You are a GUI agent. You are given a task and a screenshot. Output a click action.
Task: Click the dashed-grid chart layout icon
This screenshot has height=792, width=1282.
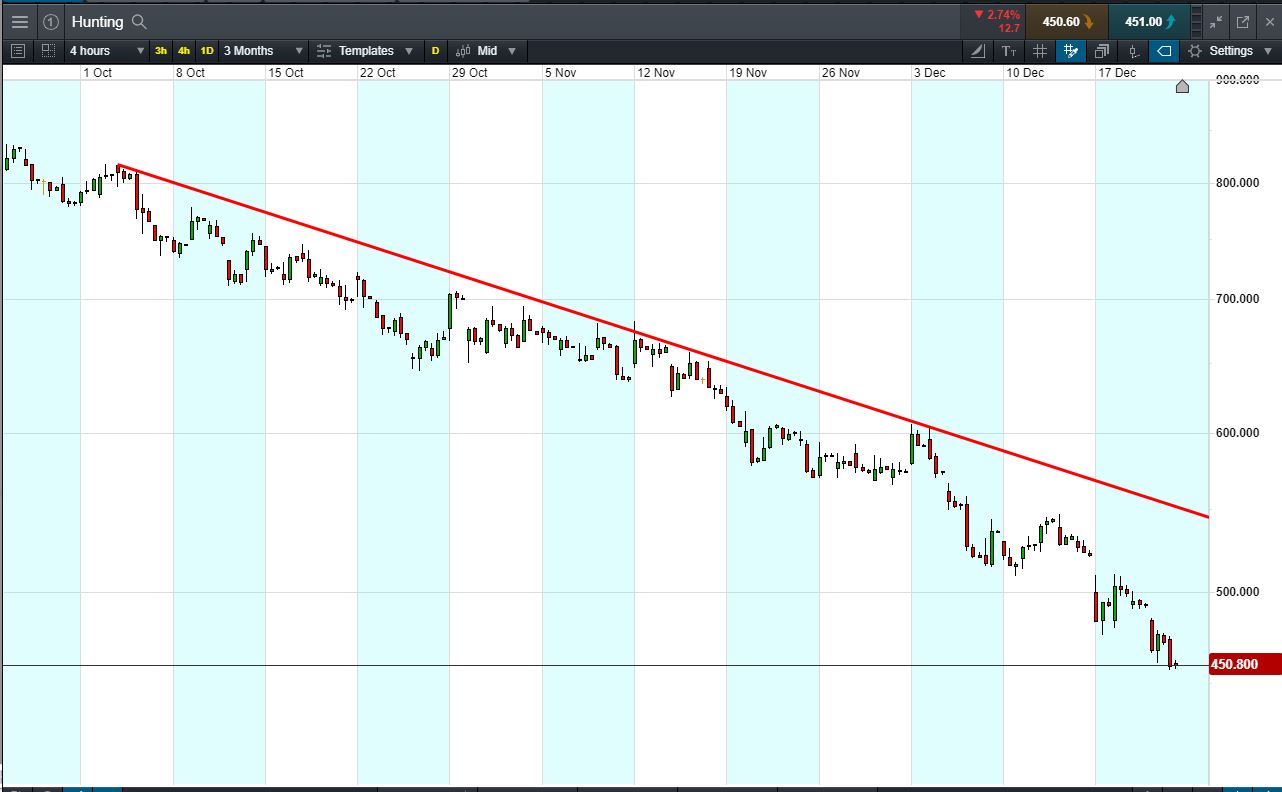tap(48, 51)
